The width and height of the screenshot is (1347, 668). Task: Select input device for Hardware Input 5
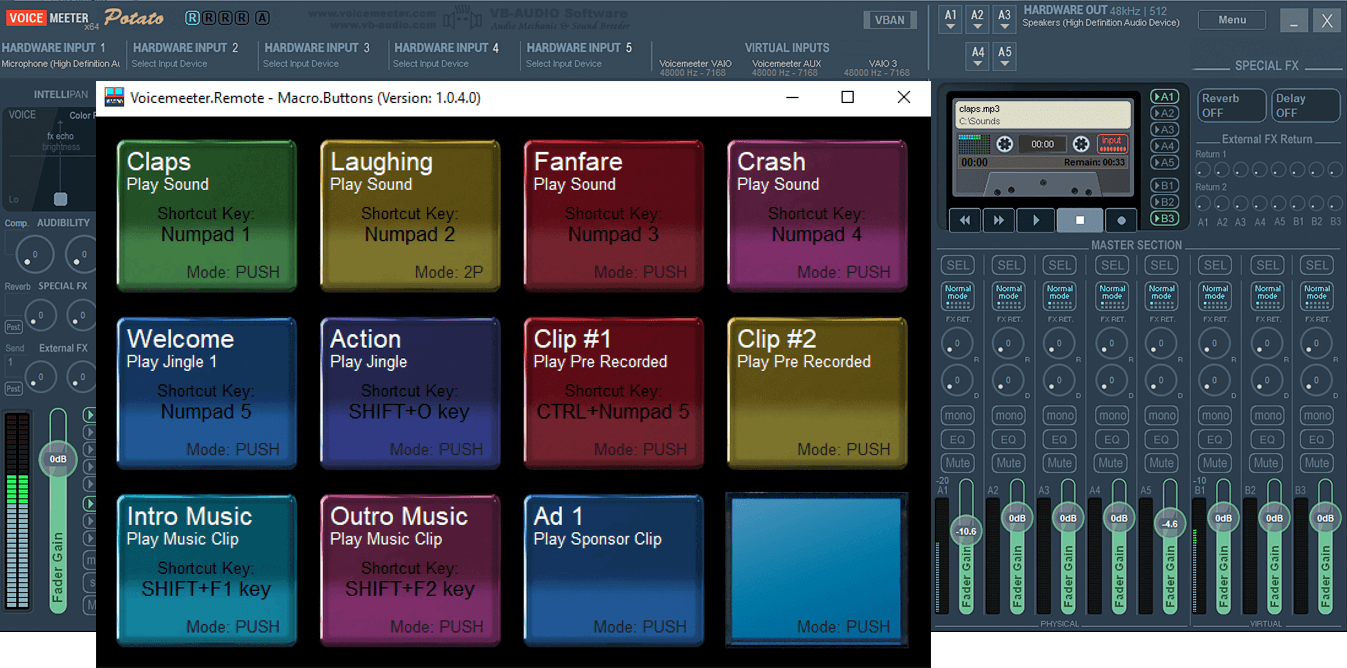pyautogui.click(x=564, y=64)
